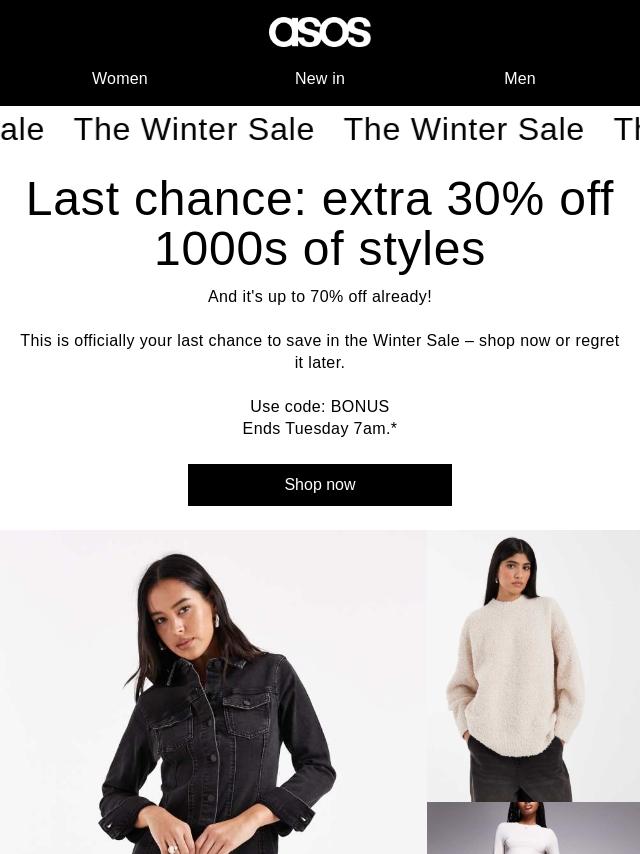Click the 'Use code: BONUS' text
Screen dimensions: 640x854
click(x=320, y=406)
